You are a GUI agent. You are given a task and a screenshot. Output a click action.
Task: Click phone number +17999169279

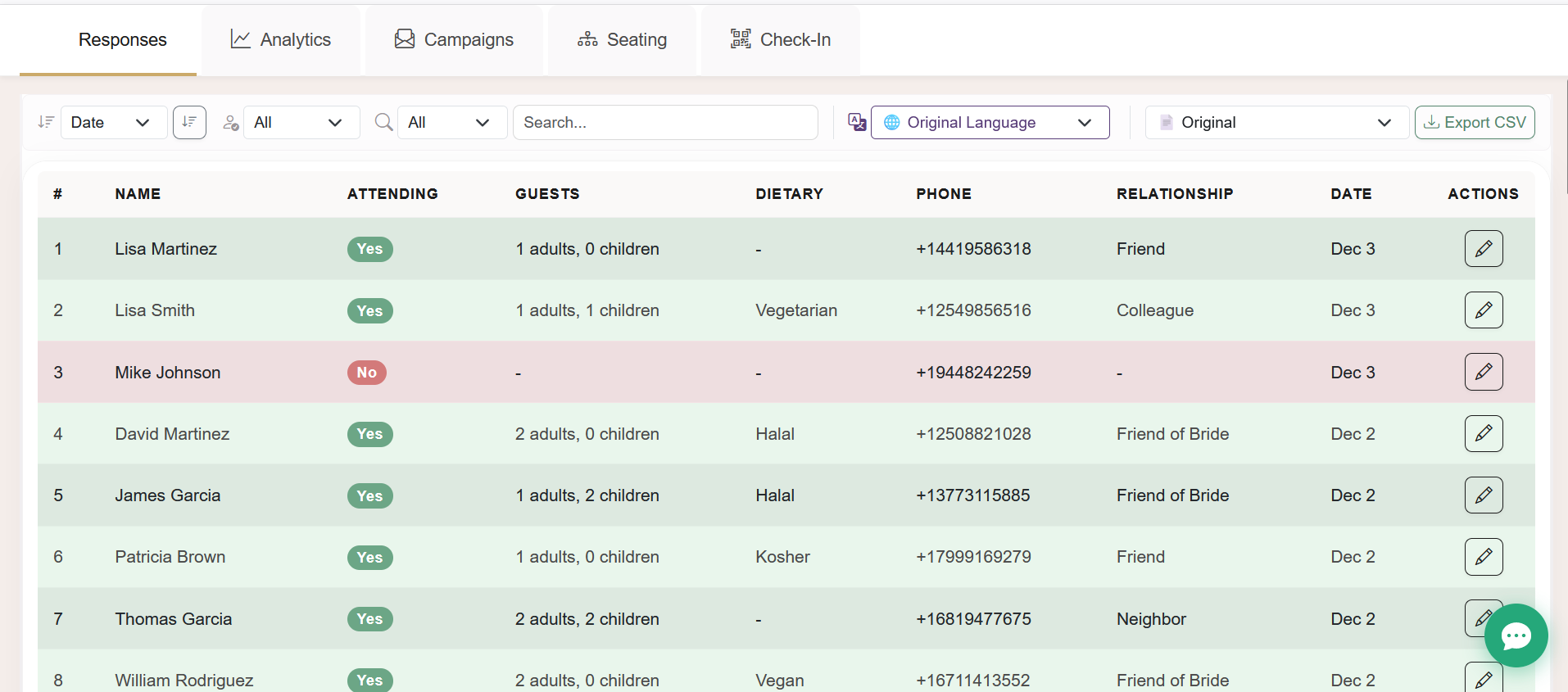click(973, 557)
